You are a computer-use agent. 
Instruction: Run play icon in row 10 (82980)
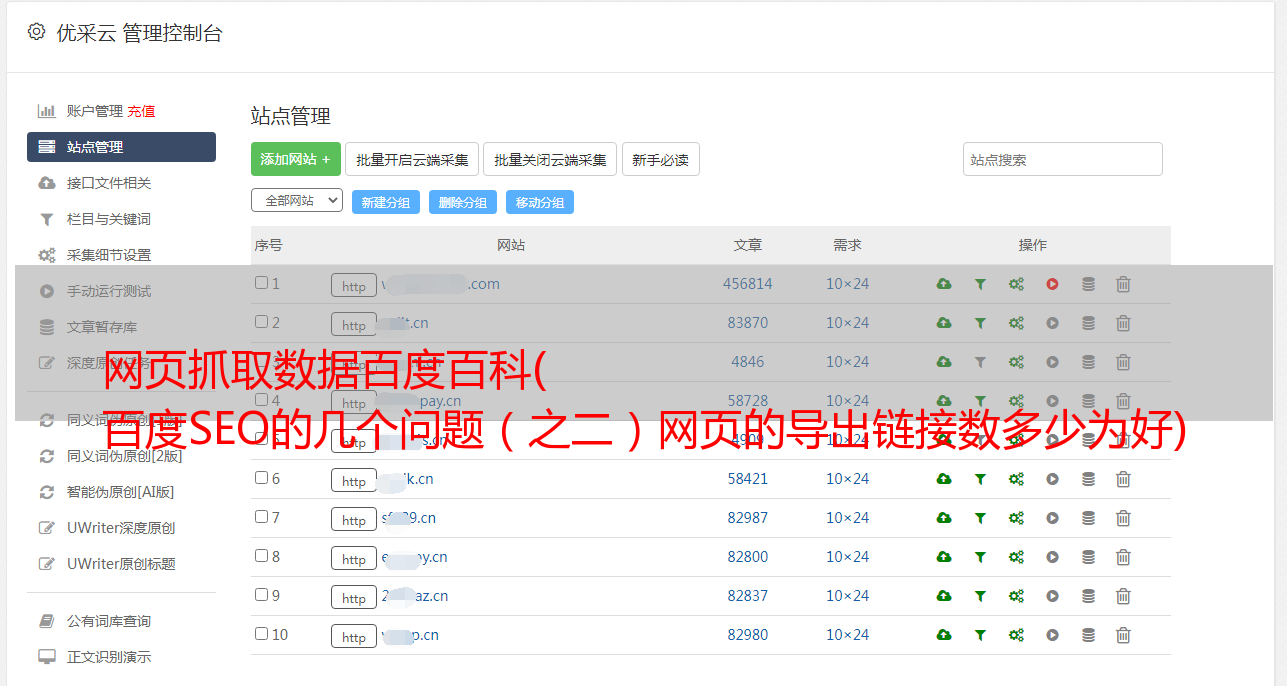click(1052, 635)
